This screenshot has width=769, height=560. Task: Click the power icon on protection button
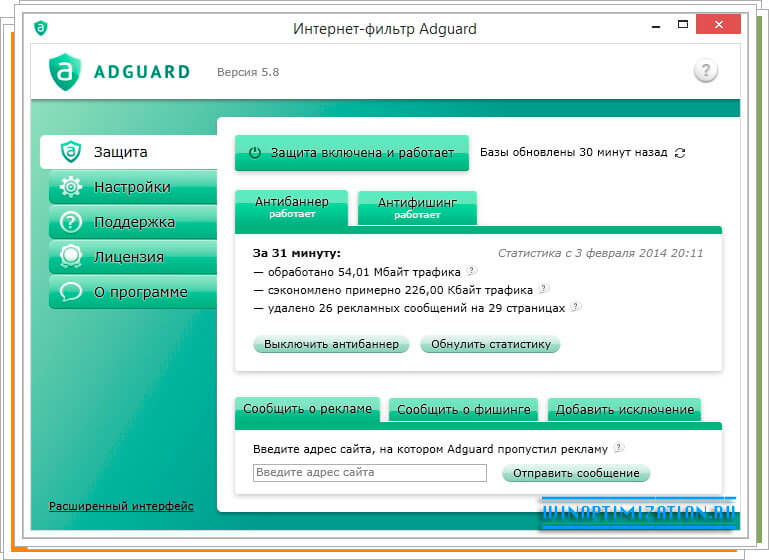tap(255, 153)
